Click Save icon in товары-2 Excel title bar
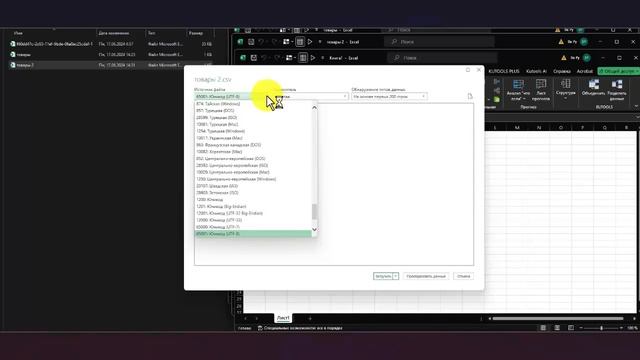Screen dimensions: 640x360 [251, 42]
